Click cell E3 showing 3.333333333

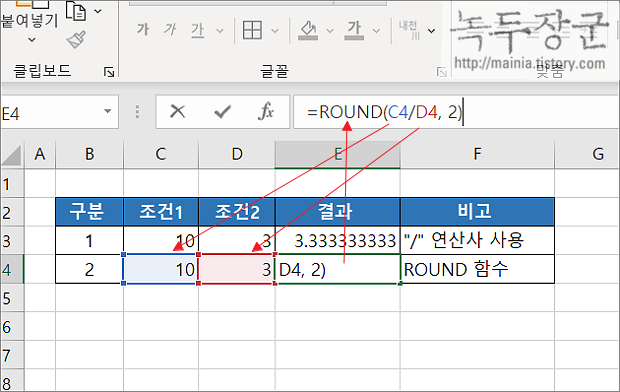(338, 241)
